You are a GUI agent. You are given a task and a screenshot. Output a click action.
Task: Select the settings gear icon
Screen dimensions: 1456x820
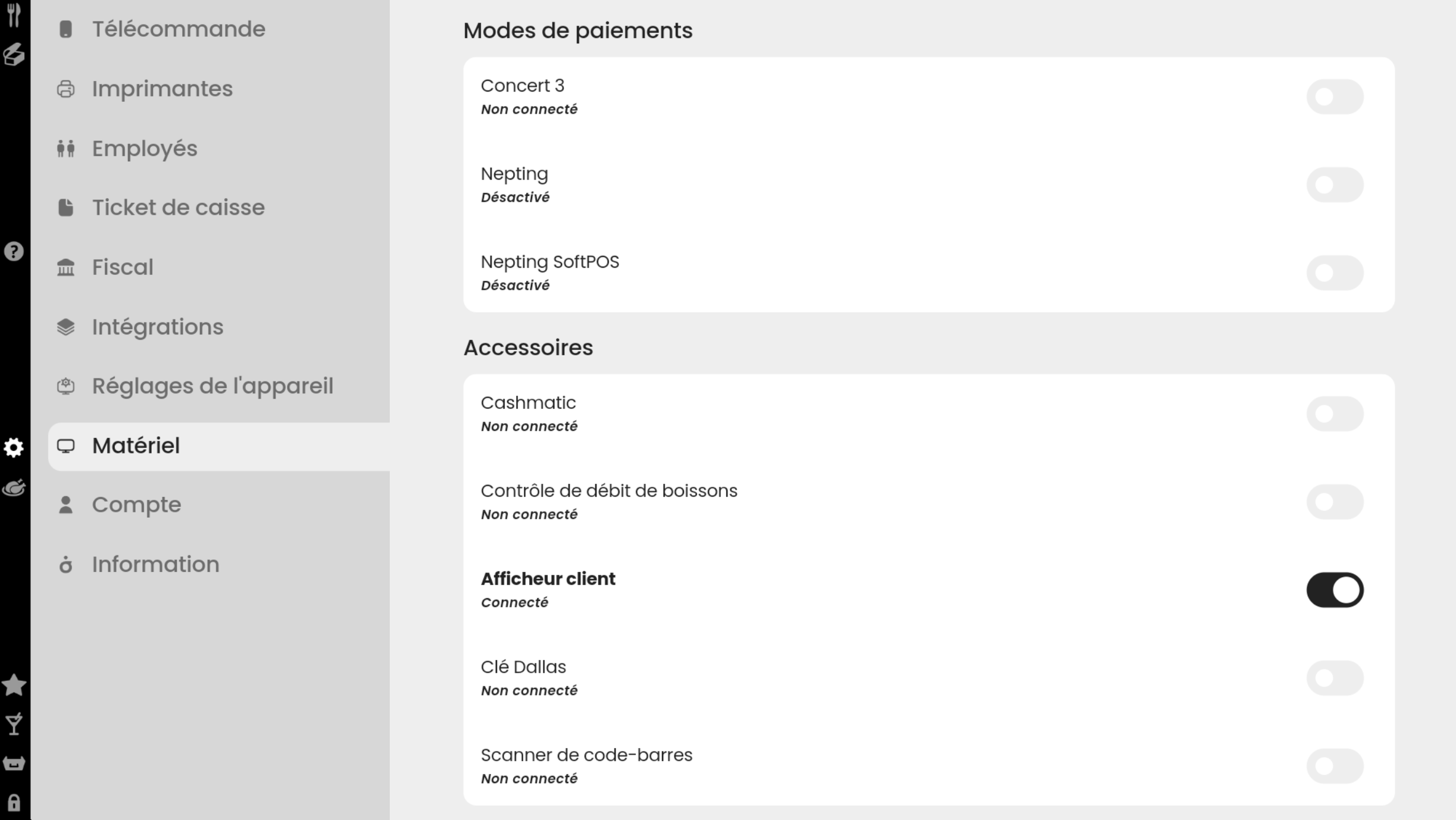point(14,447)
